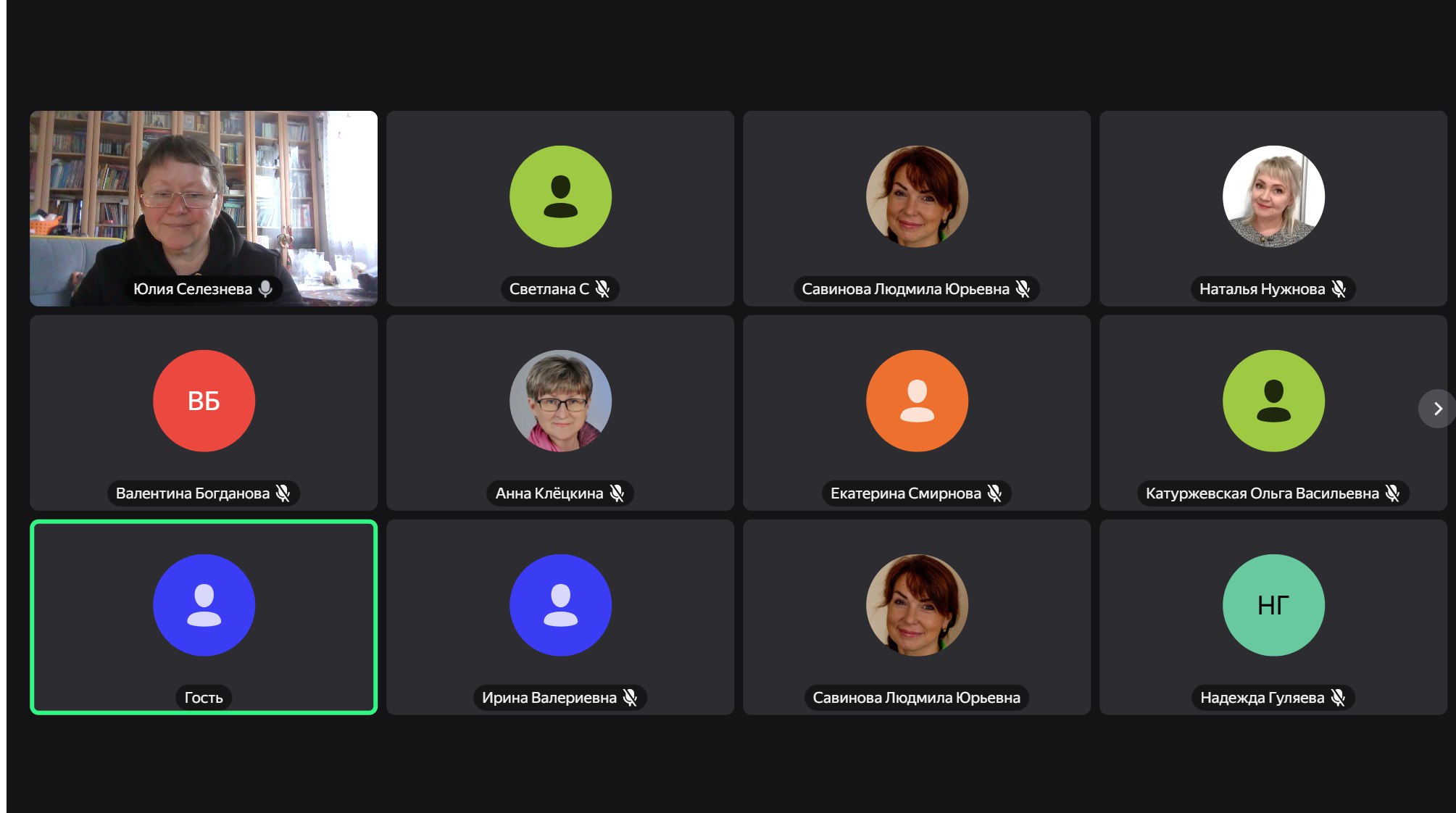Click muted mic icon beside Светлана С

click(x=602, y=288)
